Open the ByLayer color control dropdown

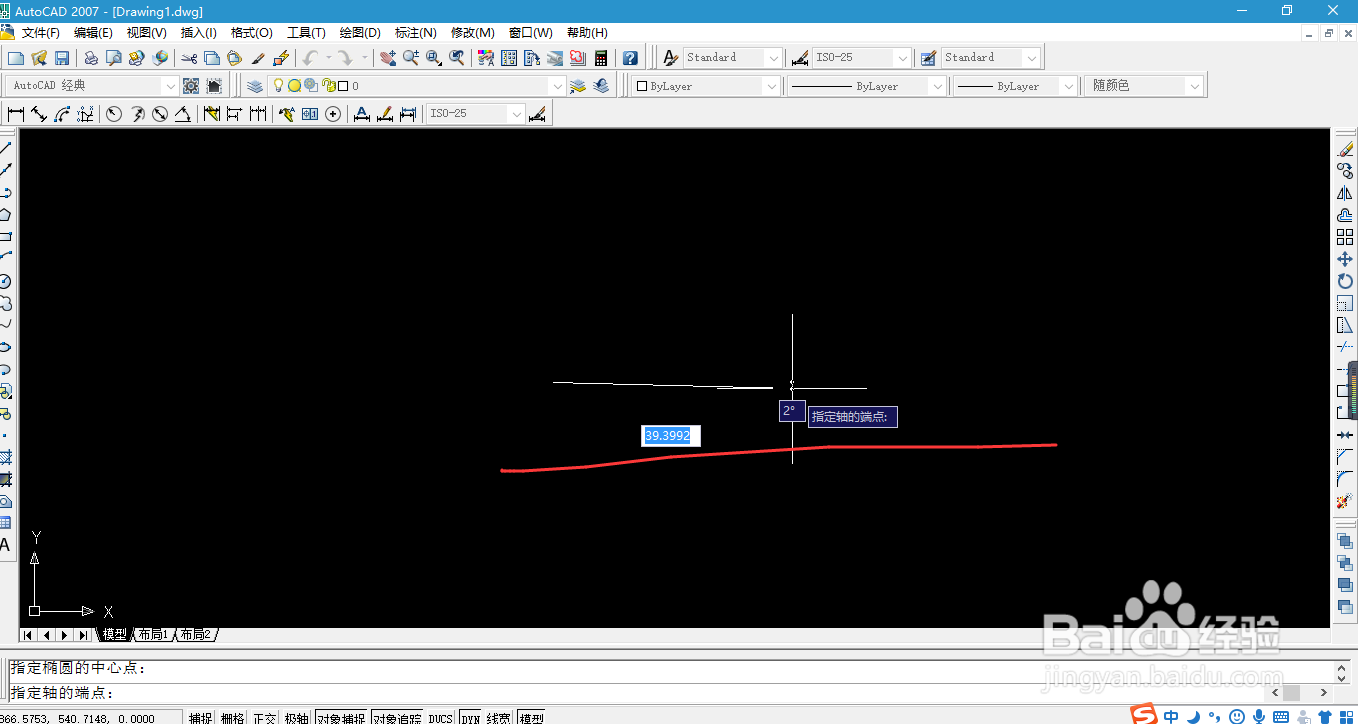[771, 86]
